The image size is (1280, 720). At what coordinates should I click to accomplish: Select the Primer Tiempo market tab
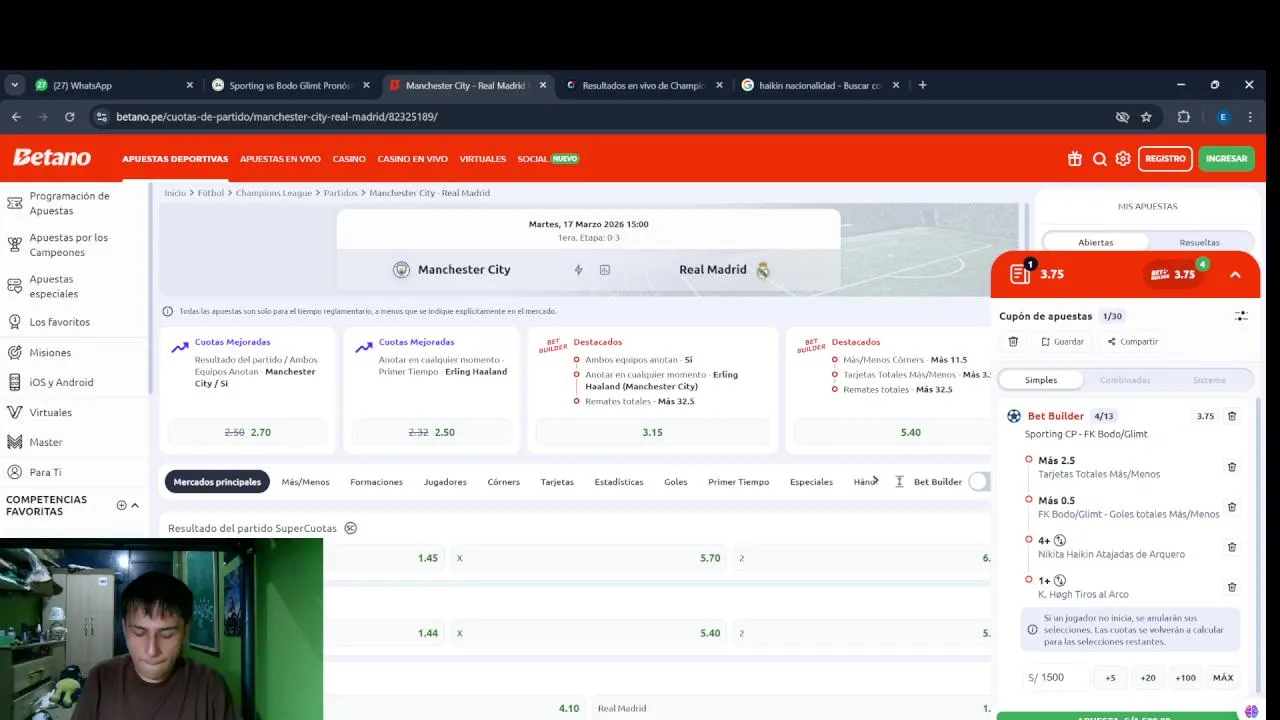coord(739,482)
